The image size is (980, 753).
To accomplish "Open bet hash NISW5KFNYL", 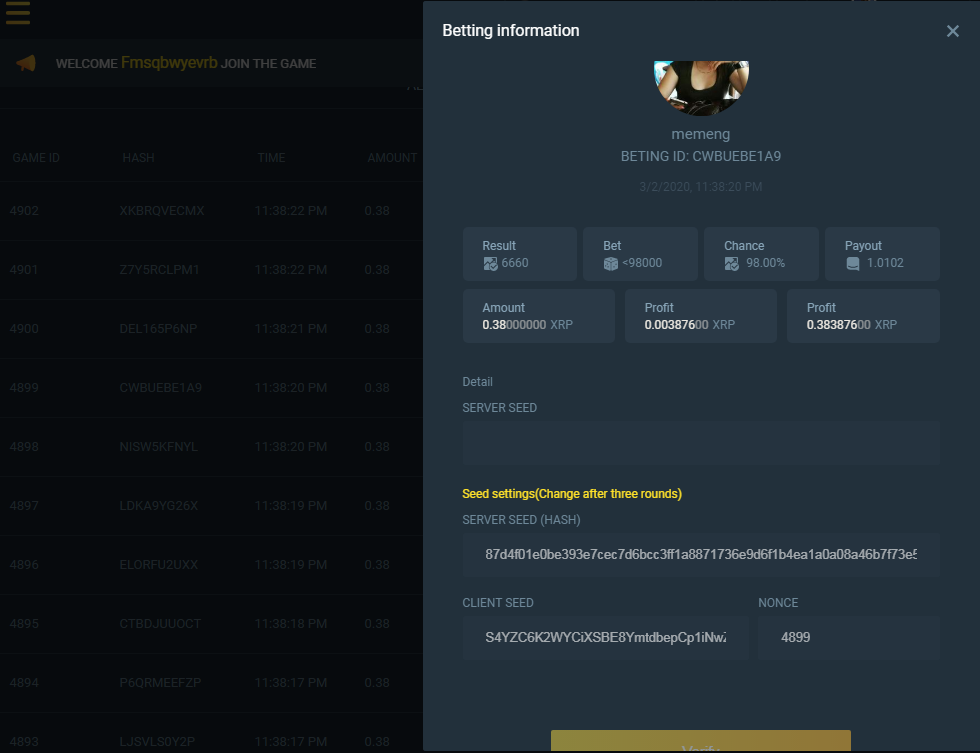I will [160, 447].
